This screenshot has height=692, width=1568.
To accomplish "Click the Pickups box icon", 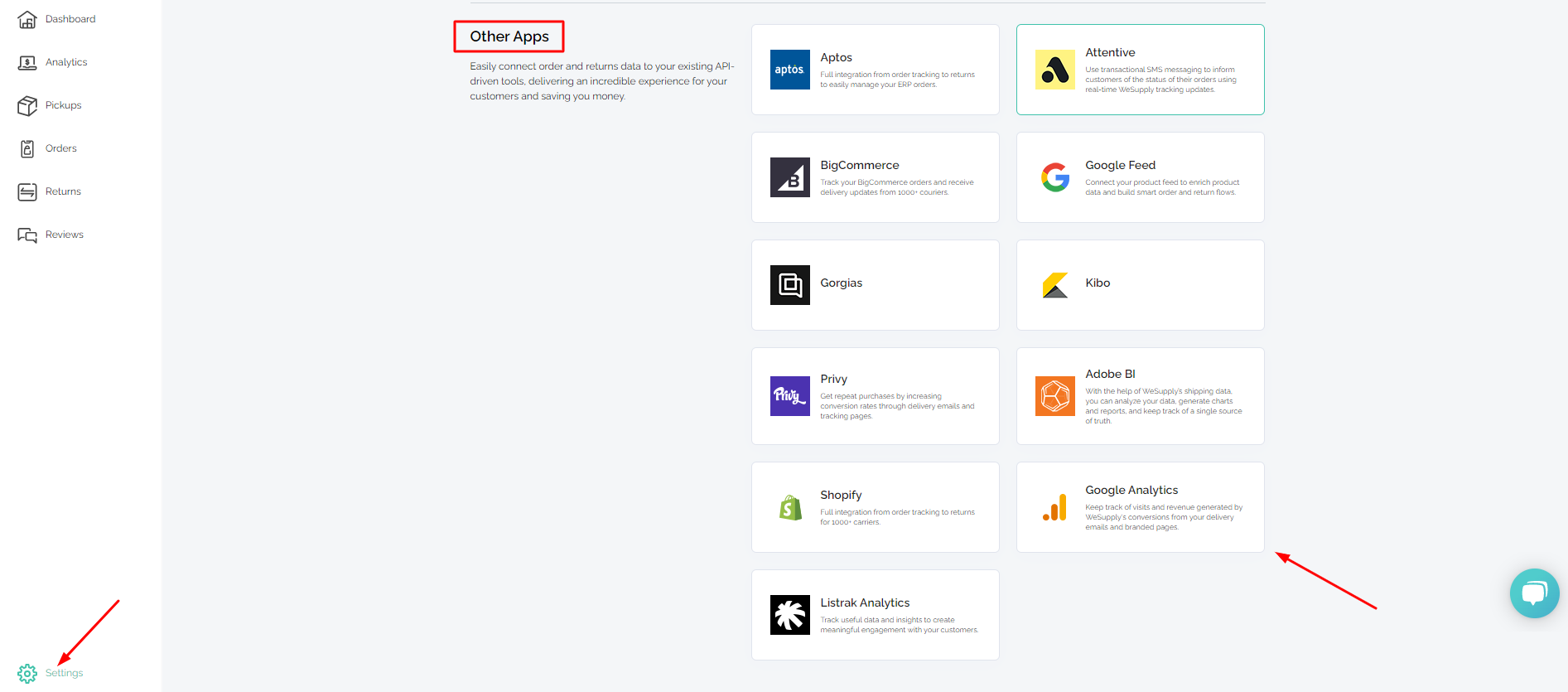I will point(27,105).
